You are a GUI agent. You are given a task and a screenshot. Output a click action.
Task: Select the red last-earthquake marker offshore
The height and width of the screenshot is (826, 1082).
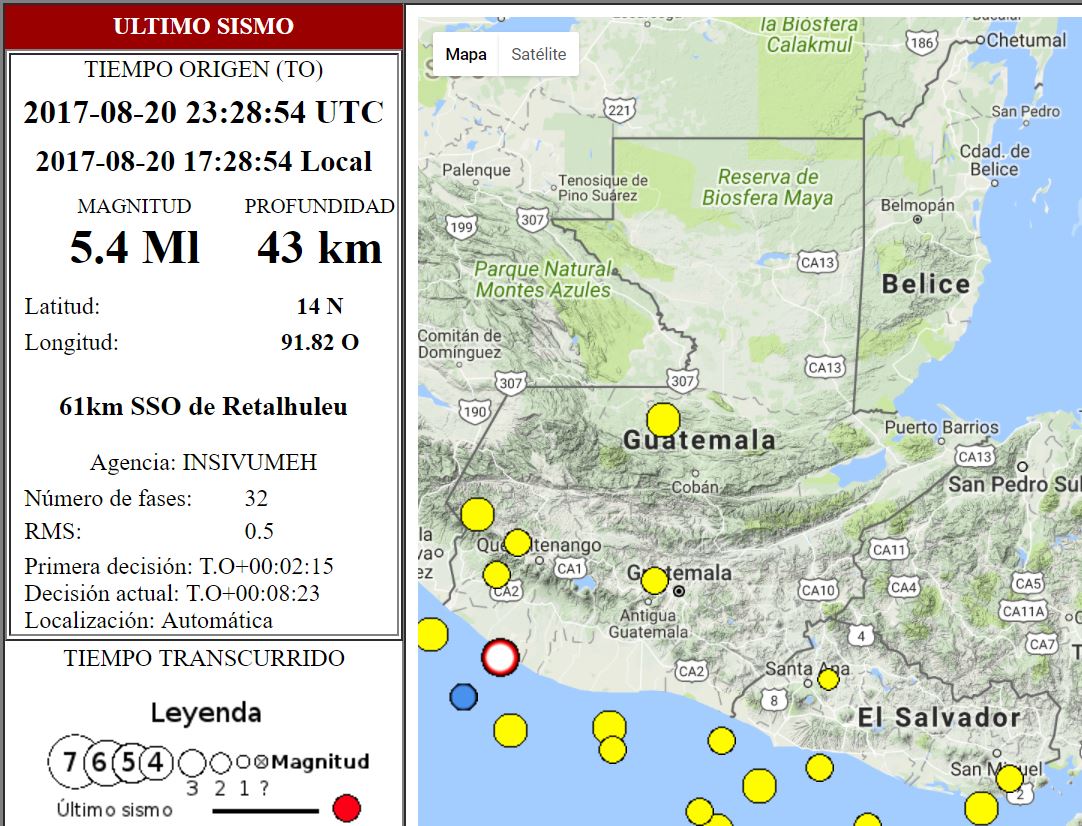pos(499,658)
